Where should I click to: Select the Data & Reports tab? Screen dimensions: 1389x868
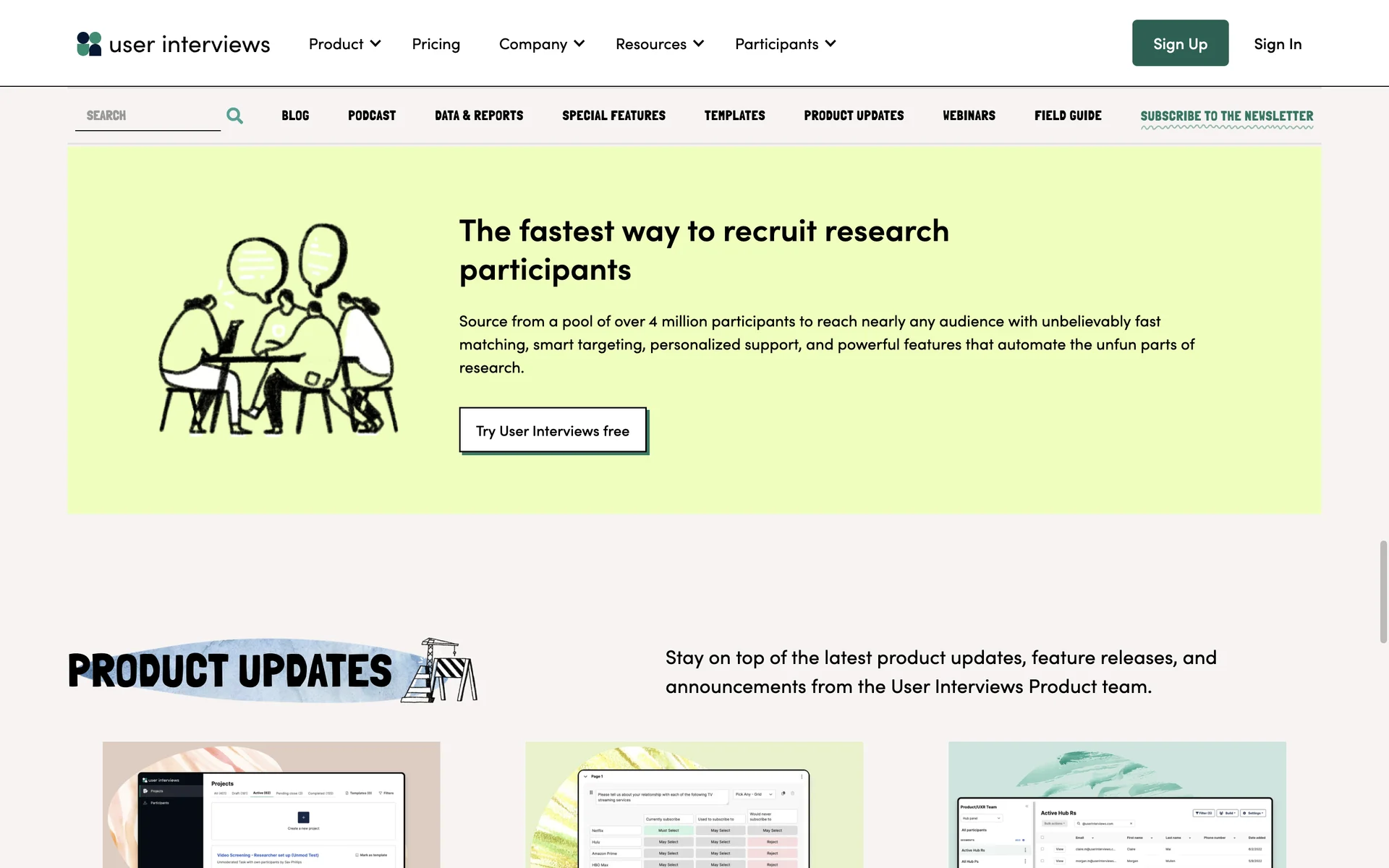pyautogui.click(x=478, y=116)
